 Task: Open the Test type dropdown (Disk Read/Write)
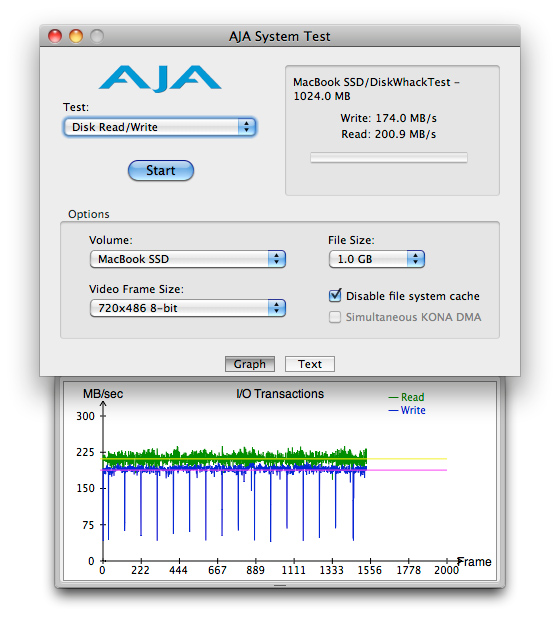tap(160, 127)
